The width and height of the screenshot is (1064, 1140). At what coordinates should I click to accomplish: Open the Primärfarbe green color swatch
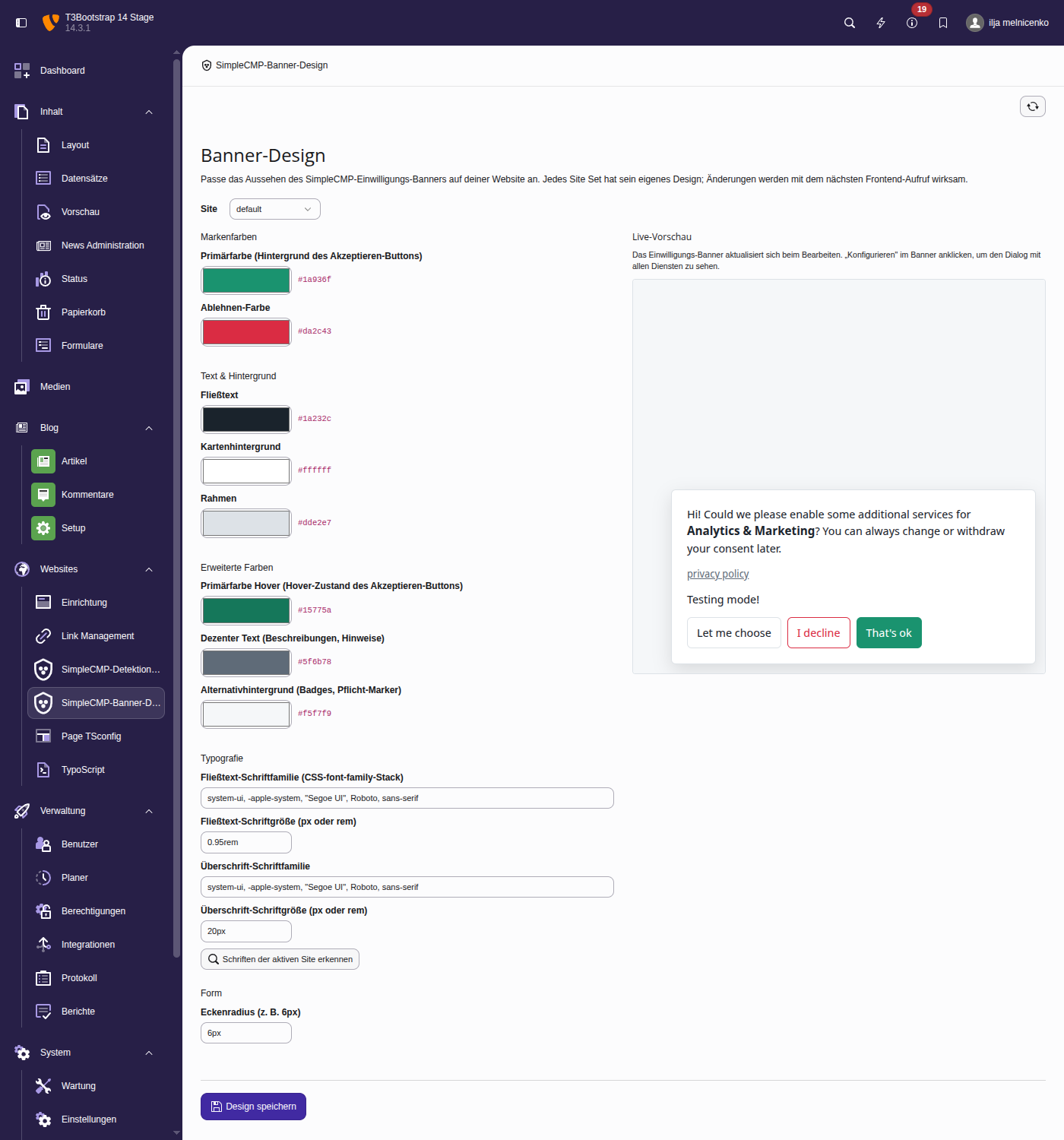coord(246,280)
